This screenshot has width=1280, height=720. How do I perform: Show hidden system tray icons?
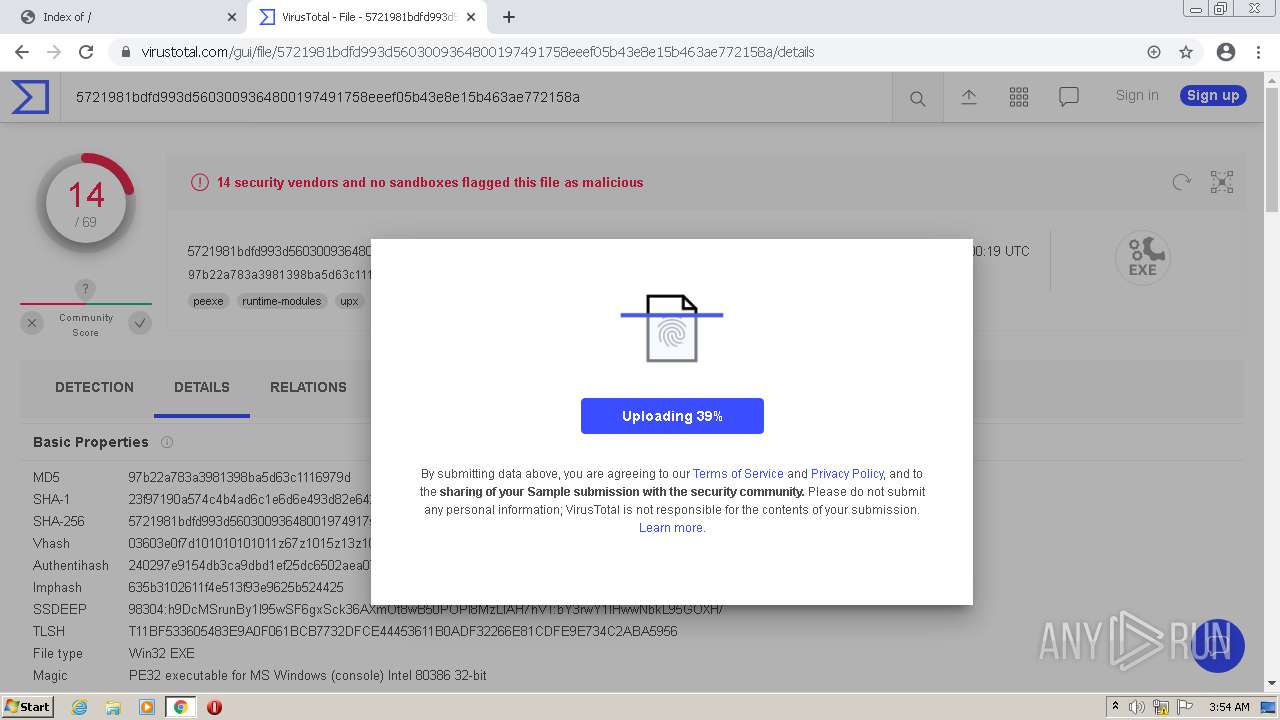click(1116, 707)
